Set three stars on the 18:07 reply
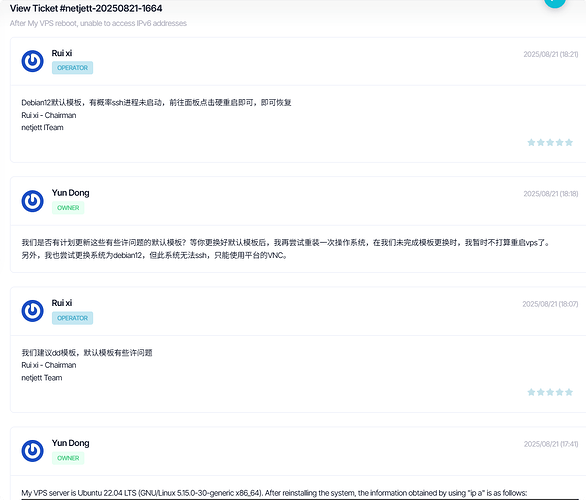Viewport: 586px width, 500px height. (x=550, y=392)
